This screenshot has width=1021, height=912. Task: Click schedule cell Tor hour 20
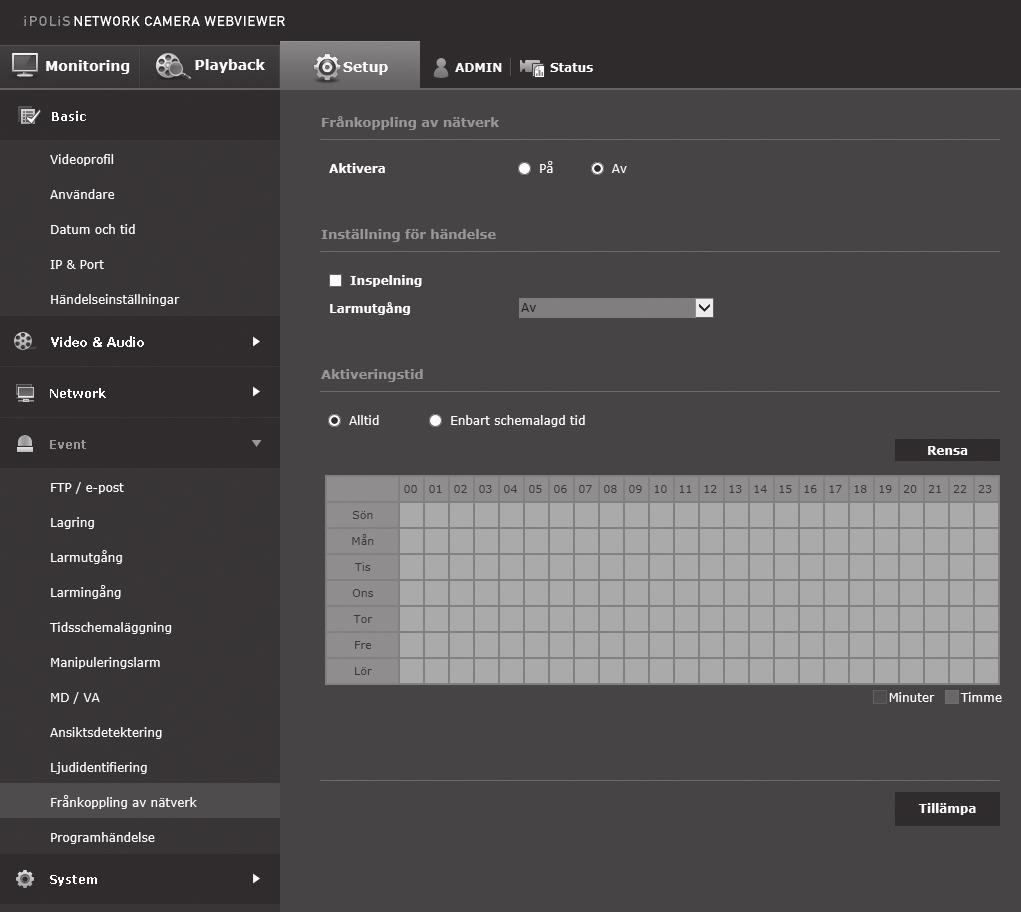tap(911, 619)
